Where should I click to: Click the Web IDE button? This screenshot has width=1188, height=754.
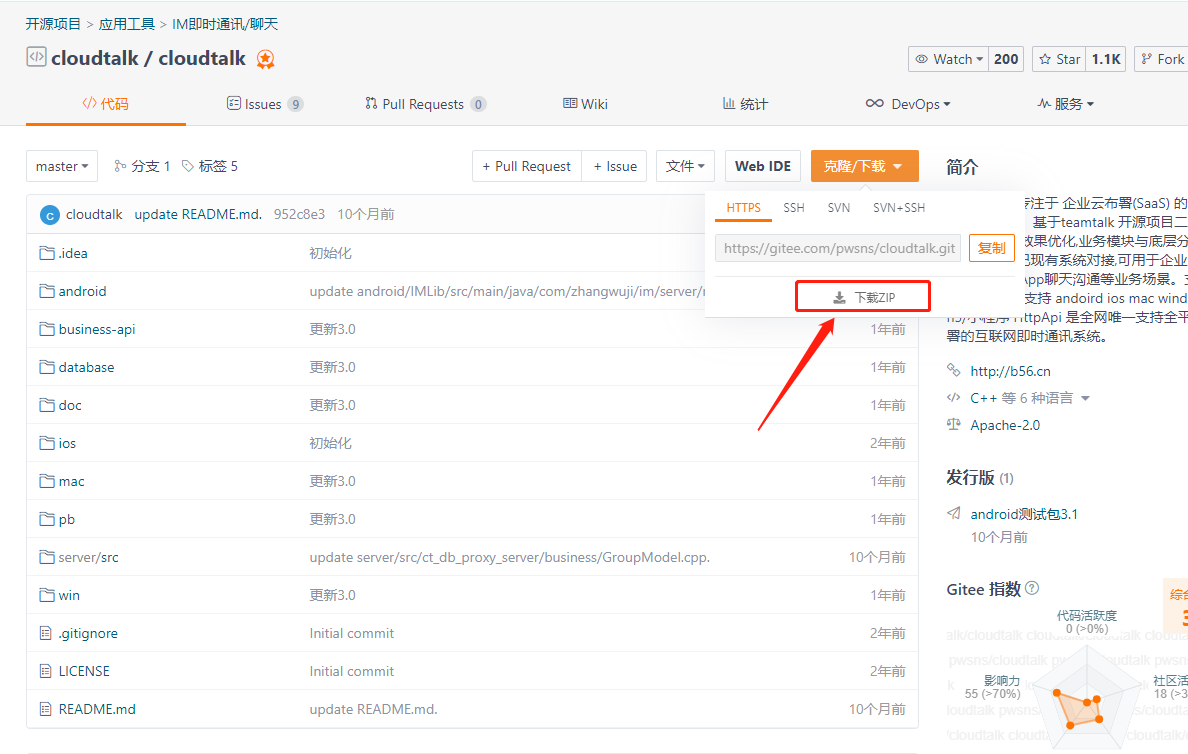(762, 166)
